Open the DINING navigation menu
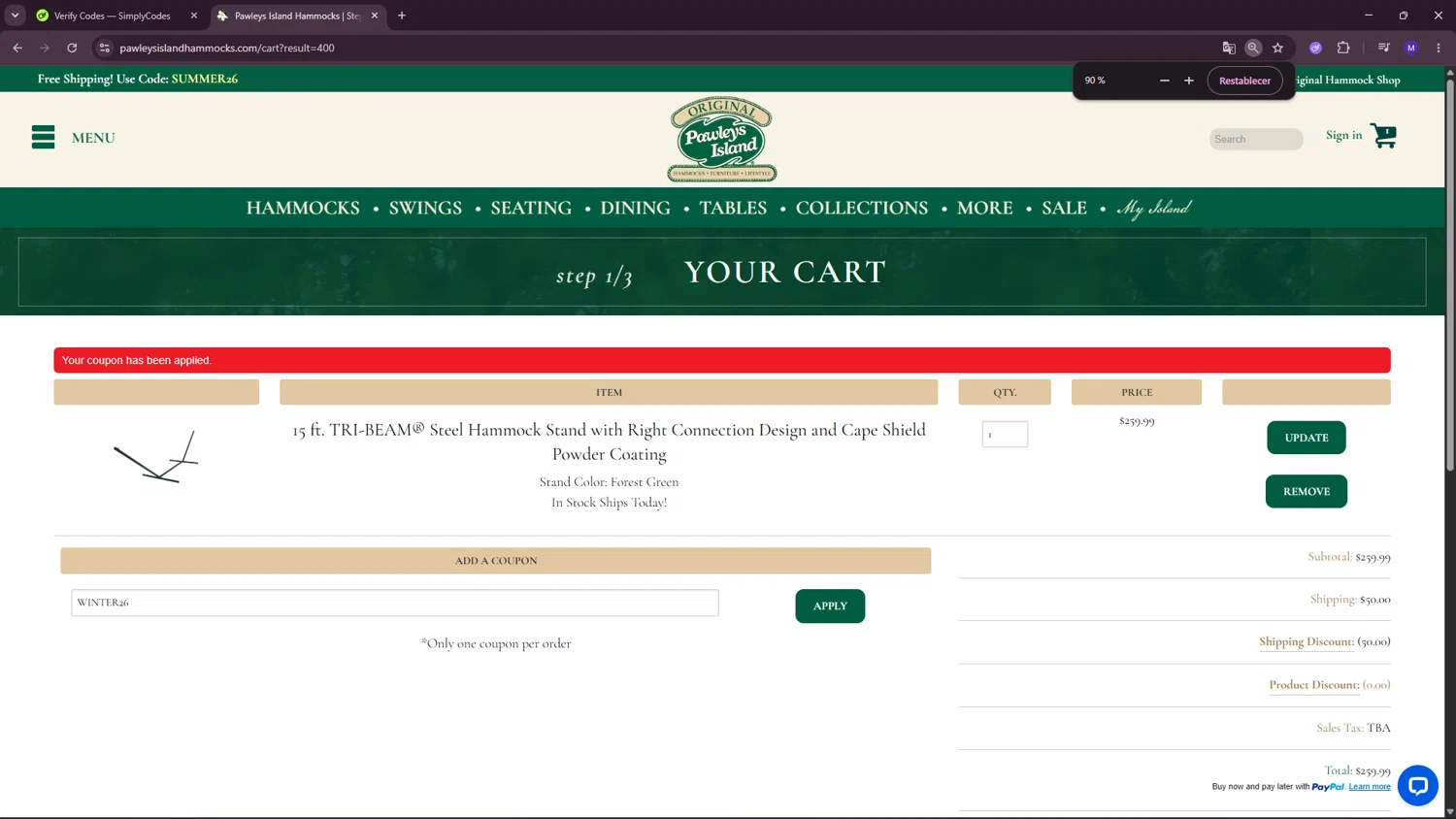The height and width of the screenshot is (819, 1456). click(635, 208)
